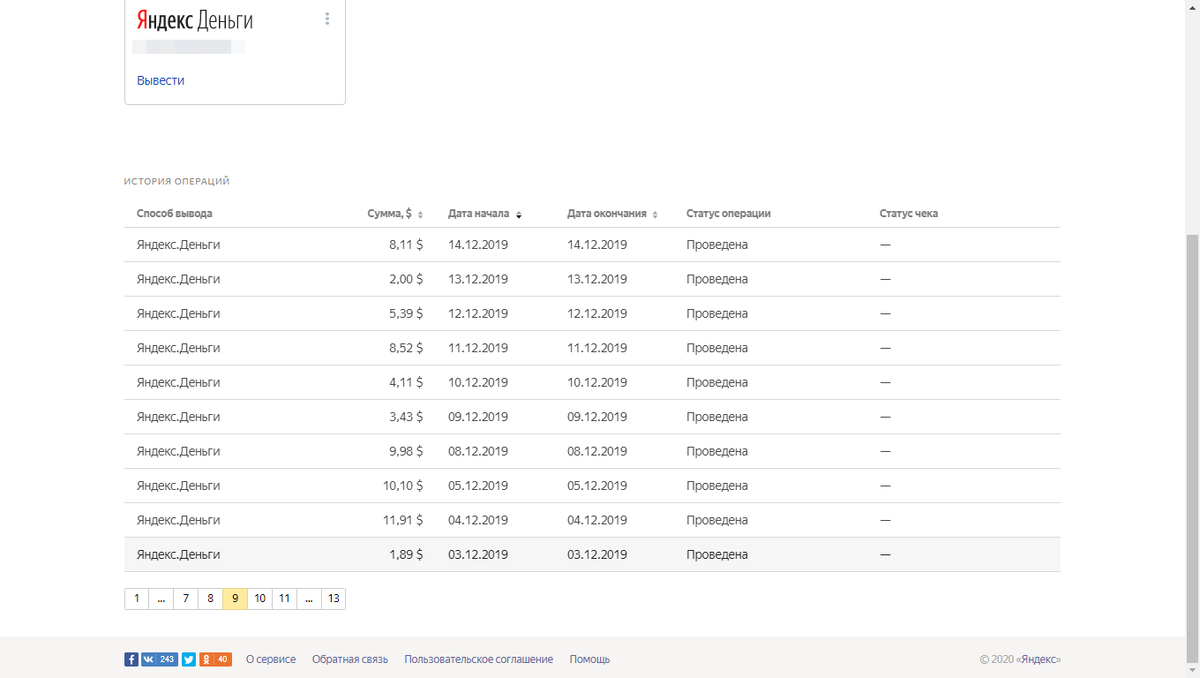Click start date 10.12.2019 in the 4,11 $ row
The image size is (1200, 678).
(x=478, y=382)
